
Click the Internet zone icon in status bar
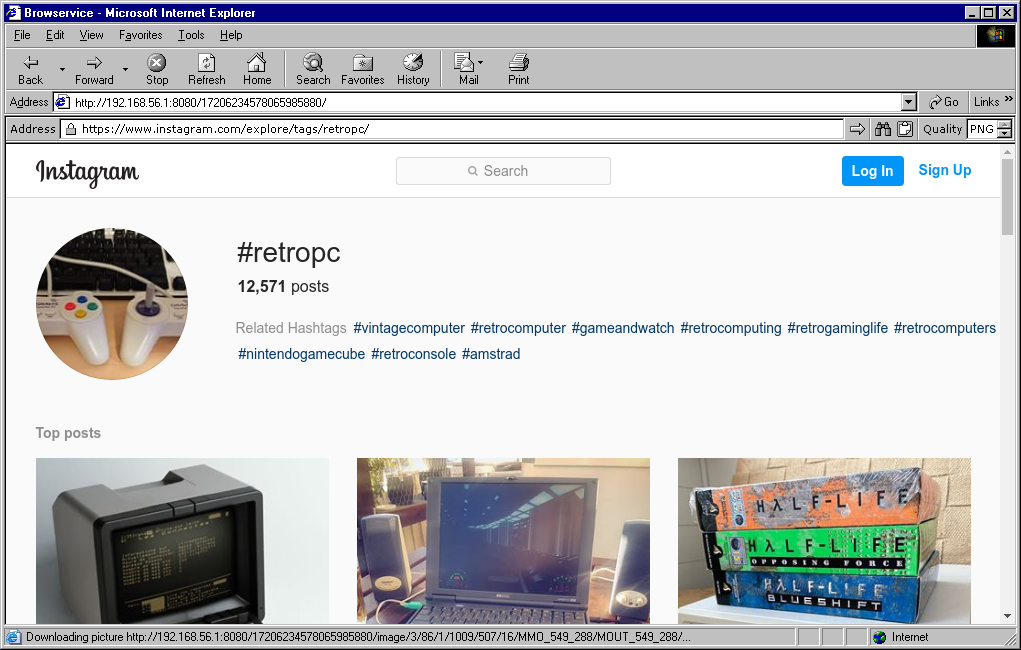tap(880, 637)
